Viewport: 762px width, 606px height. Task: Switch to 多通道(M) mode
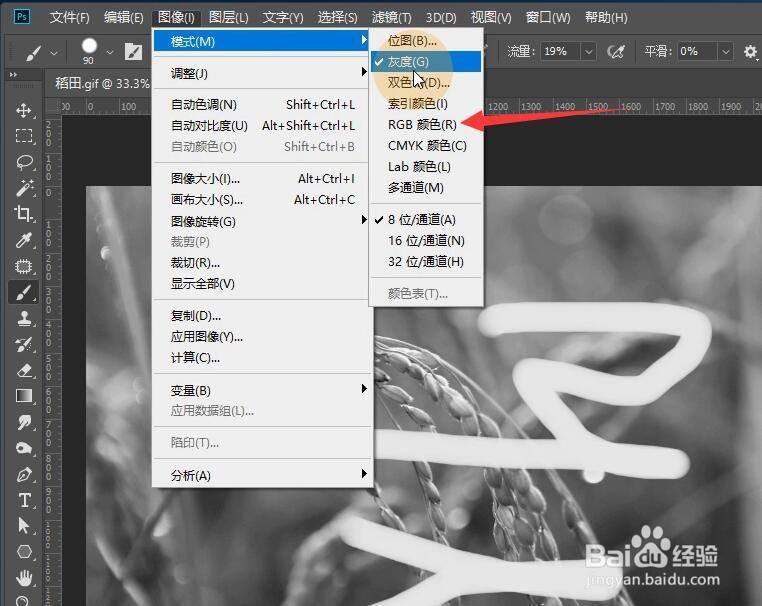[x=426, y=188]
